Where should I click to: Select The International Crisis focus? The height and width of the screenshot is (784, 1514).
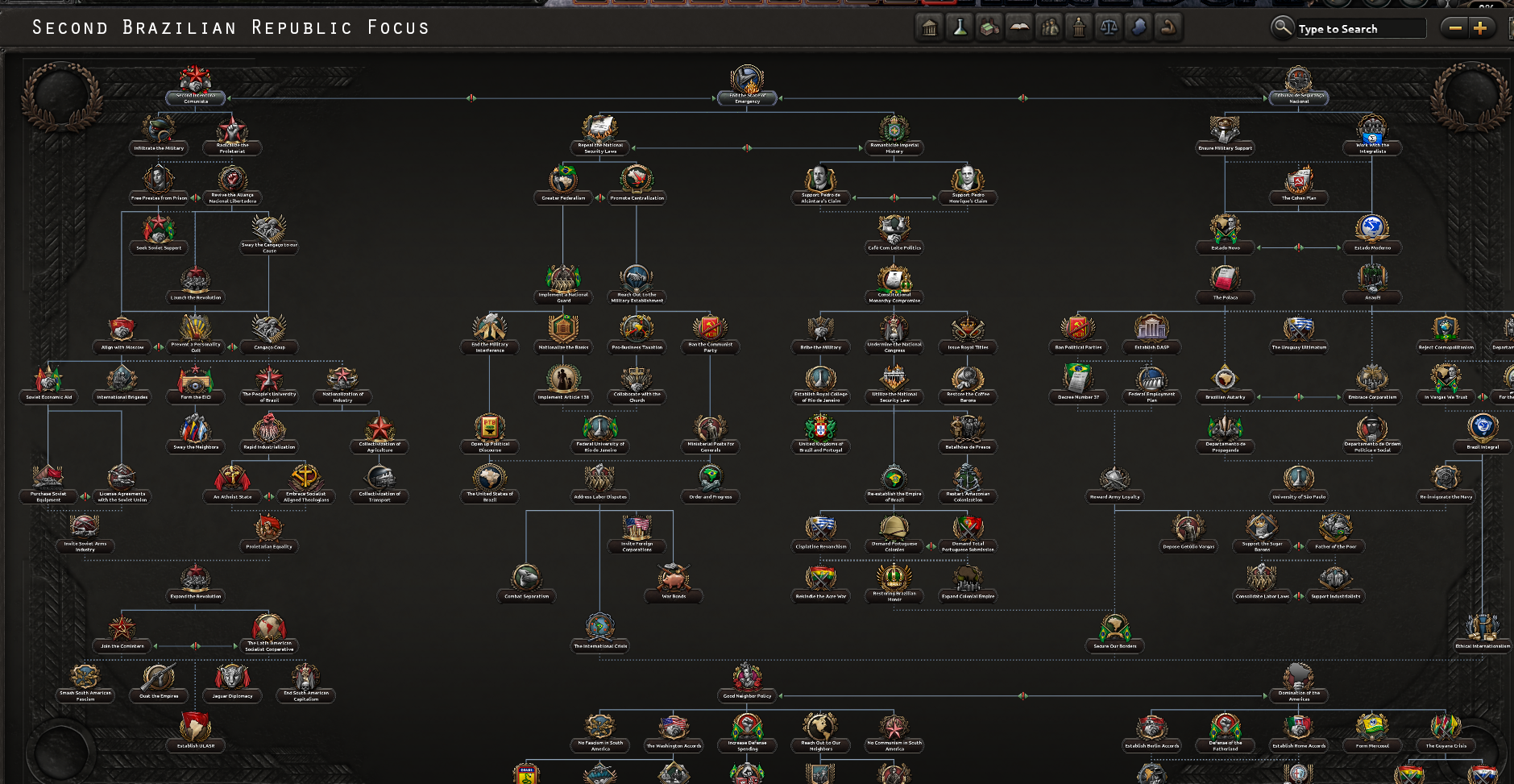600,633
